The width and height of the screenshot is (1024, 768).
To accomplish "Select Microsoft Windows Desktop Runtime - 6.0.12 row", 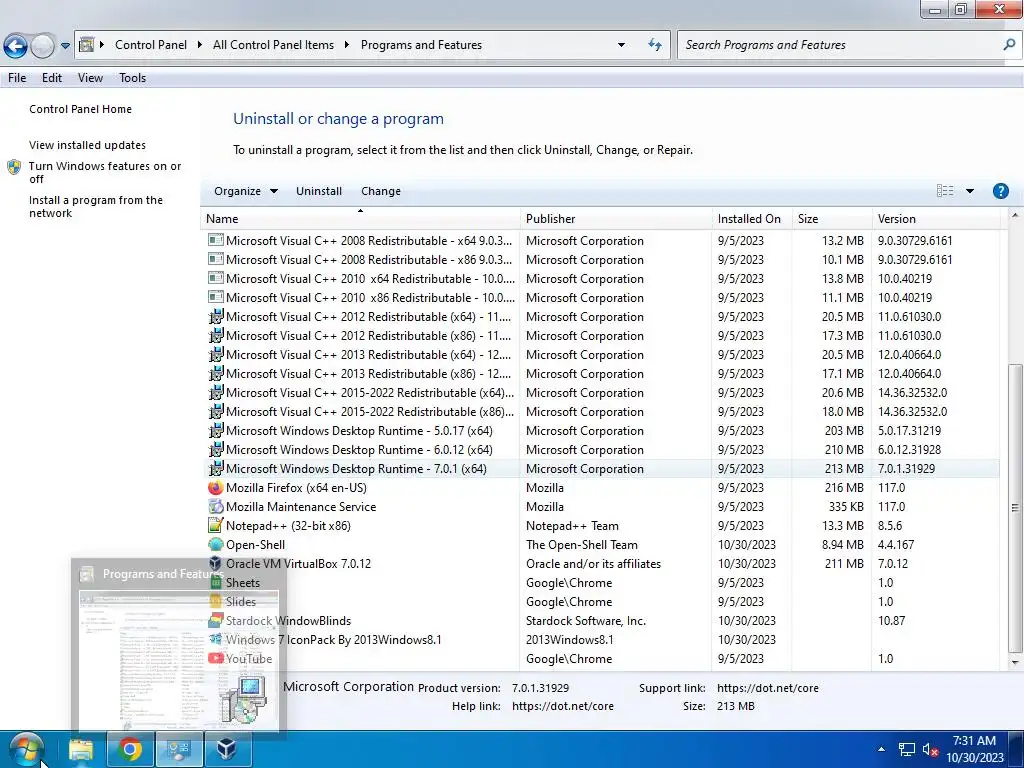I will [x=600, y=450].
